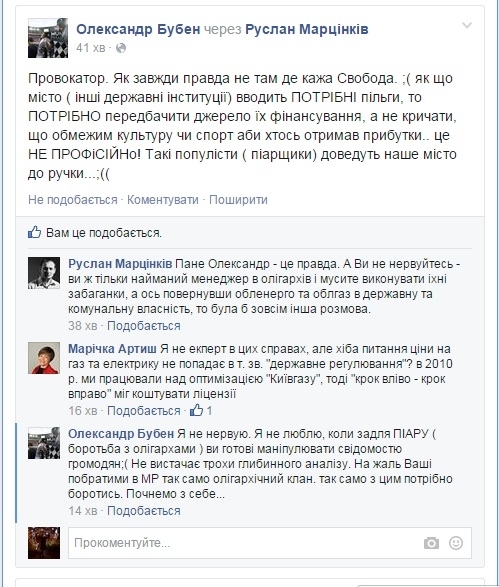Open Олександр Бубен's name in post header
Viewport: 499px width, 587px height.
[x=138, y=29]
